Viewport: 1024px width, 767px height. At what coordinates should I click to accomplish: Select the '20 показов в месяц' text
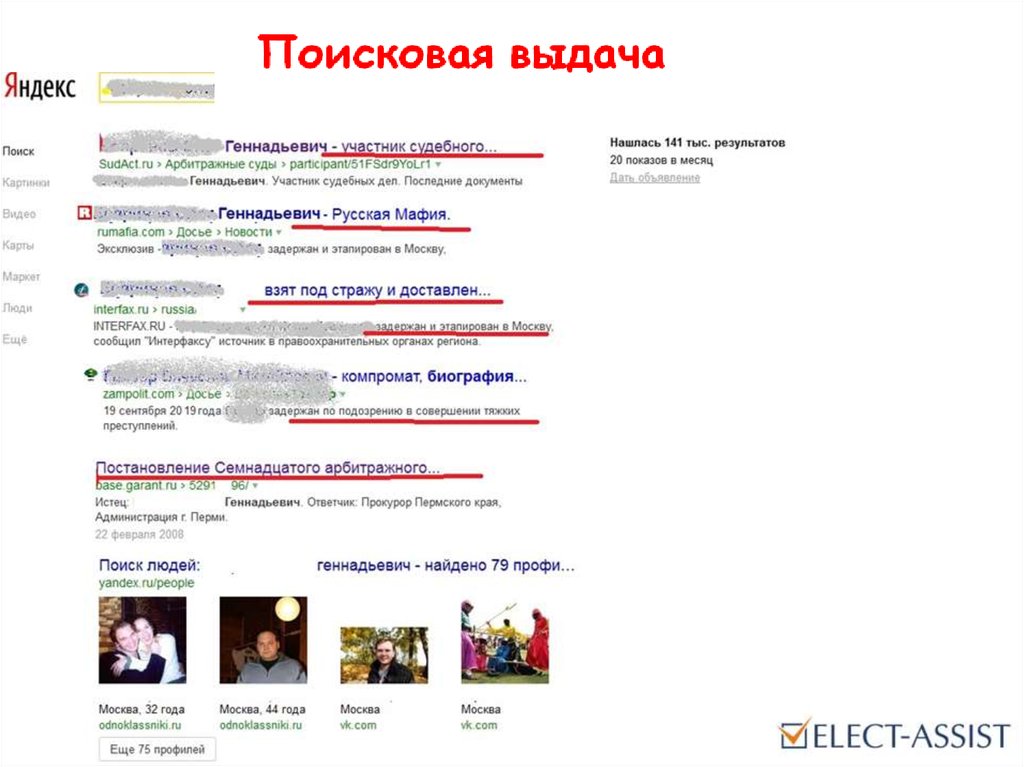[x=662, y=160]
